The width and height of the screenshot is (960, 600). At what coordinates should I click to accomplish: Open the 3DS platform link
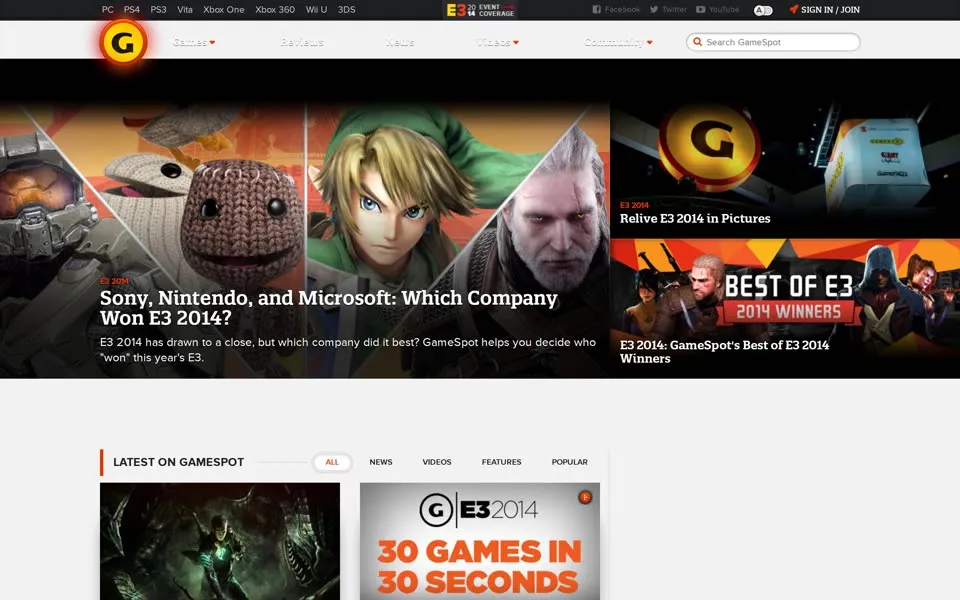point(347,10)
